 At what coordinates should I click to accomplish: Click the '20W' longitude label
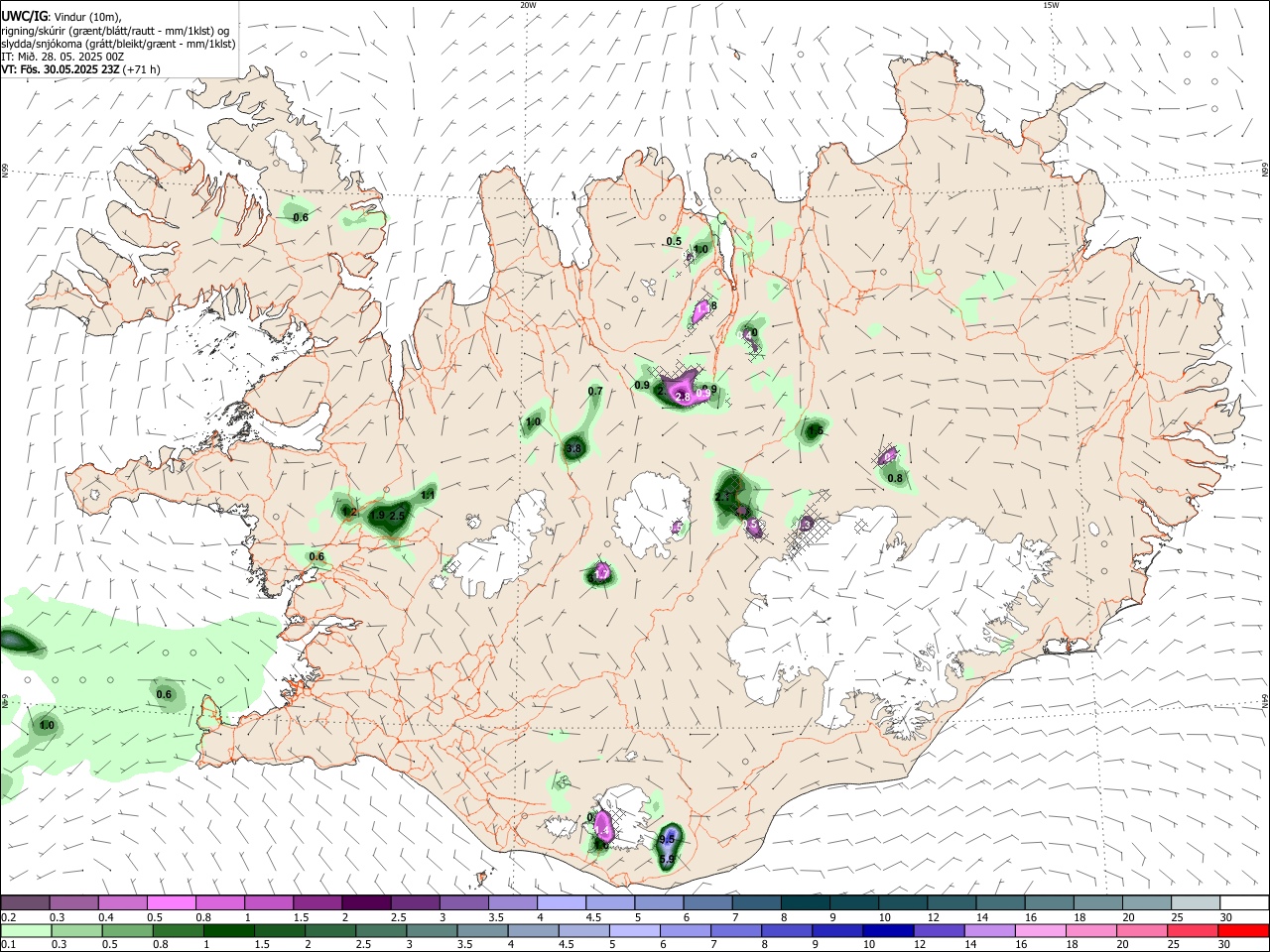point(528,5)
